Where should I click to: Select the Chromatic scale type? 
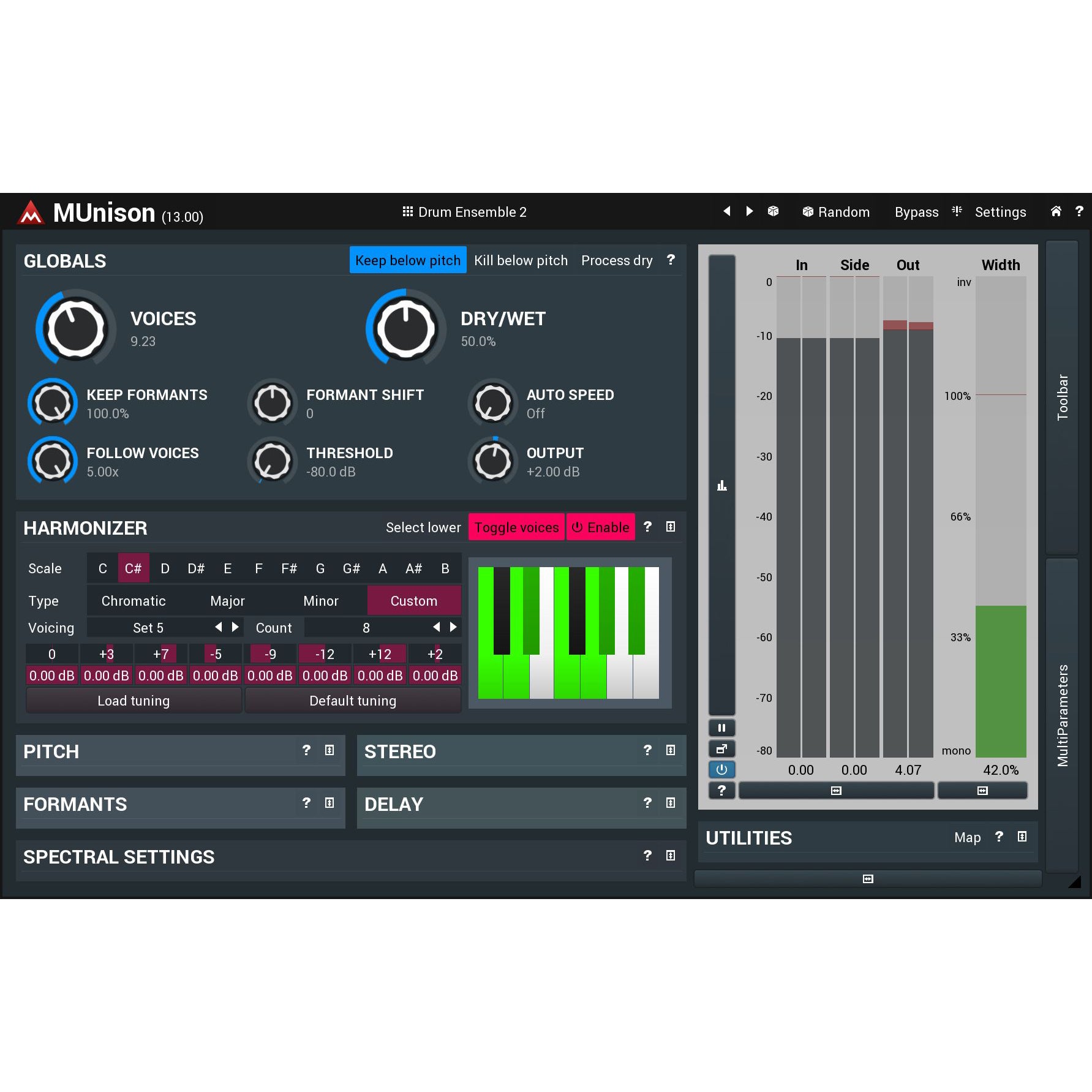point(134,601)
